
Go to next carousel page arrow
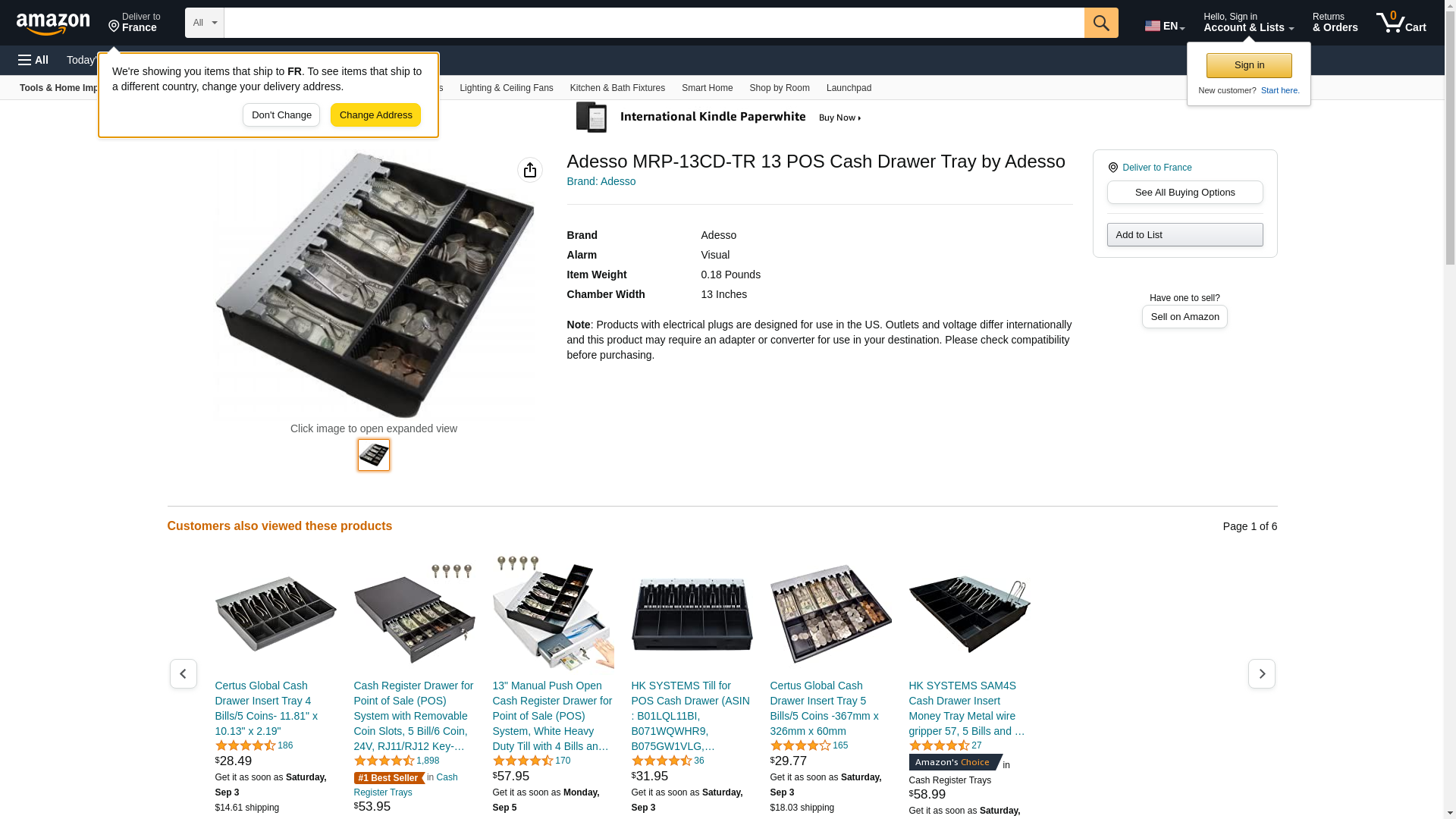coord(1262,673)
